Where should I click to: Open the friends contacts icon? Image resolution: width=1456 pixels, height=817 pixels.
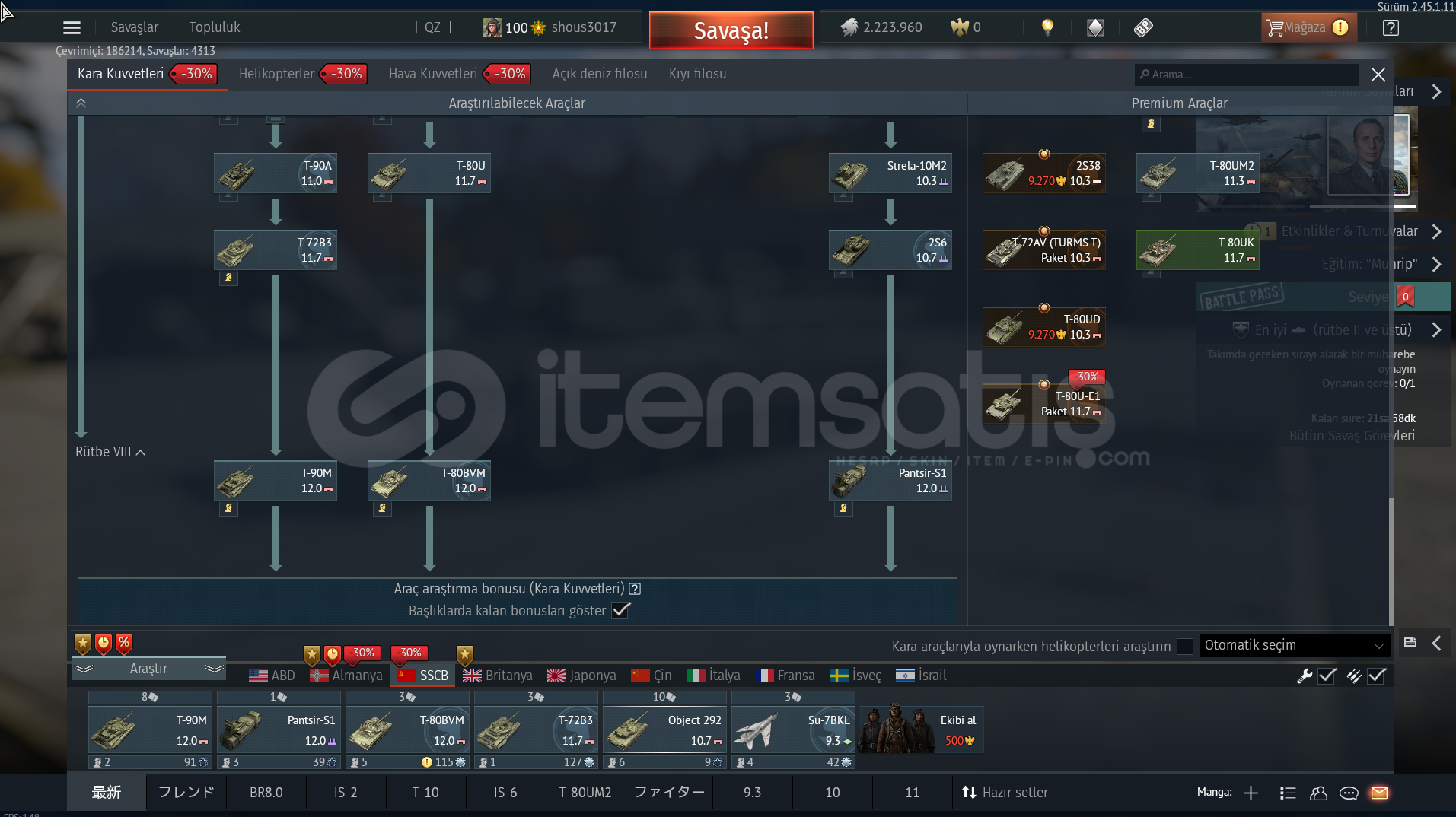click(x=1318, y=793)
